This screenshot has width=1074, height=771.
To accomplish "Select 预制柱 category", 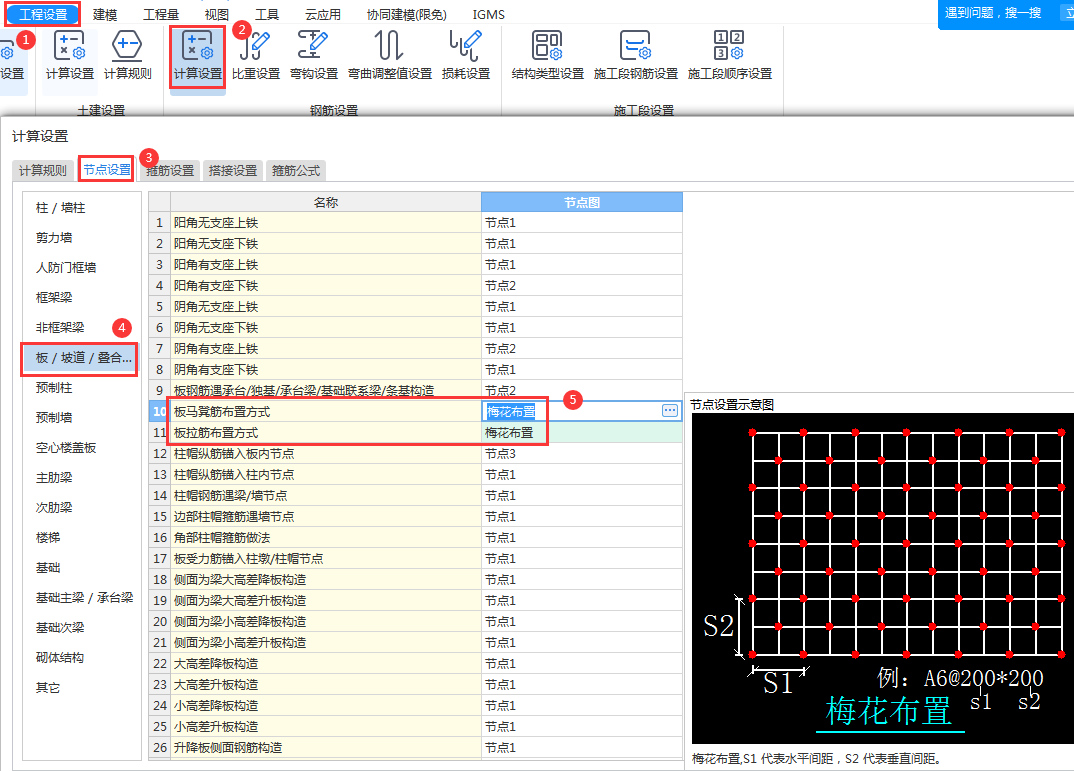I will coord(54,388).
